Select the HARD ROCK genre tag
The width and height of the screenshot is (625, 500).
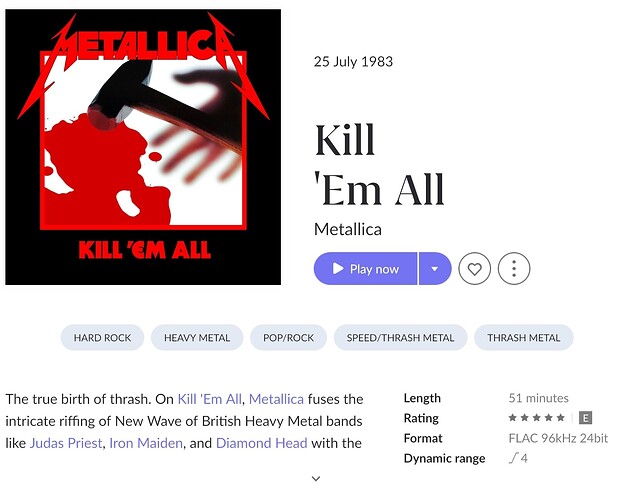103,338
